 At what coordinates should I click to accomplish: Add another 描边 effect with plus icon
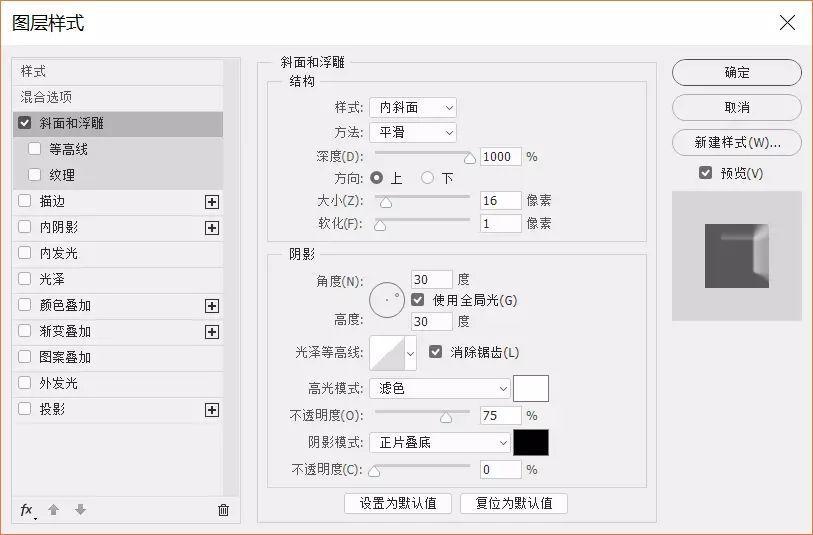tap(212, 202)
